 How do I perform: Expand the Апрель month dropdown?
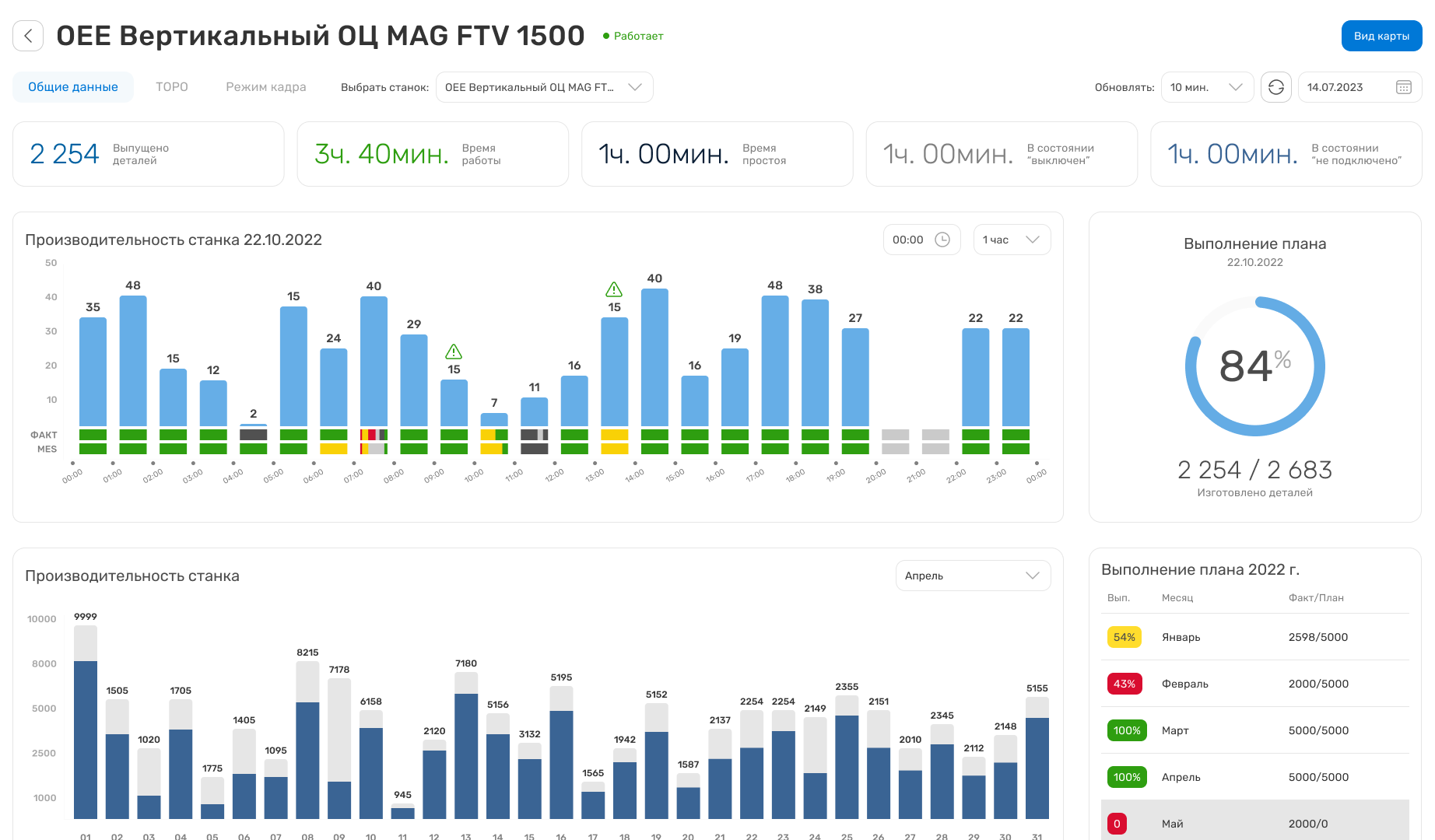click(x=972, y=576)
